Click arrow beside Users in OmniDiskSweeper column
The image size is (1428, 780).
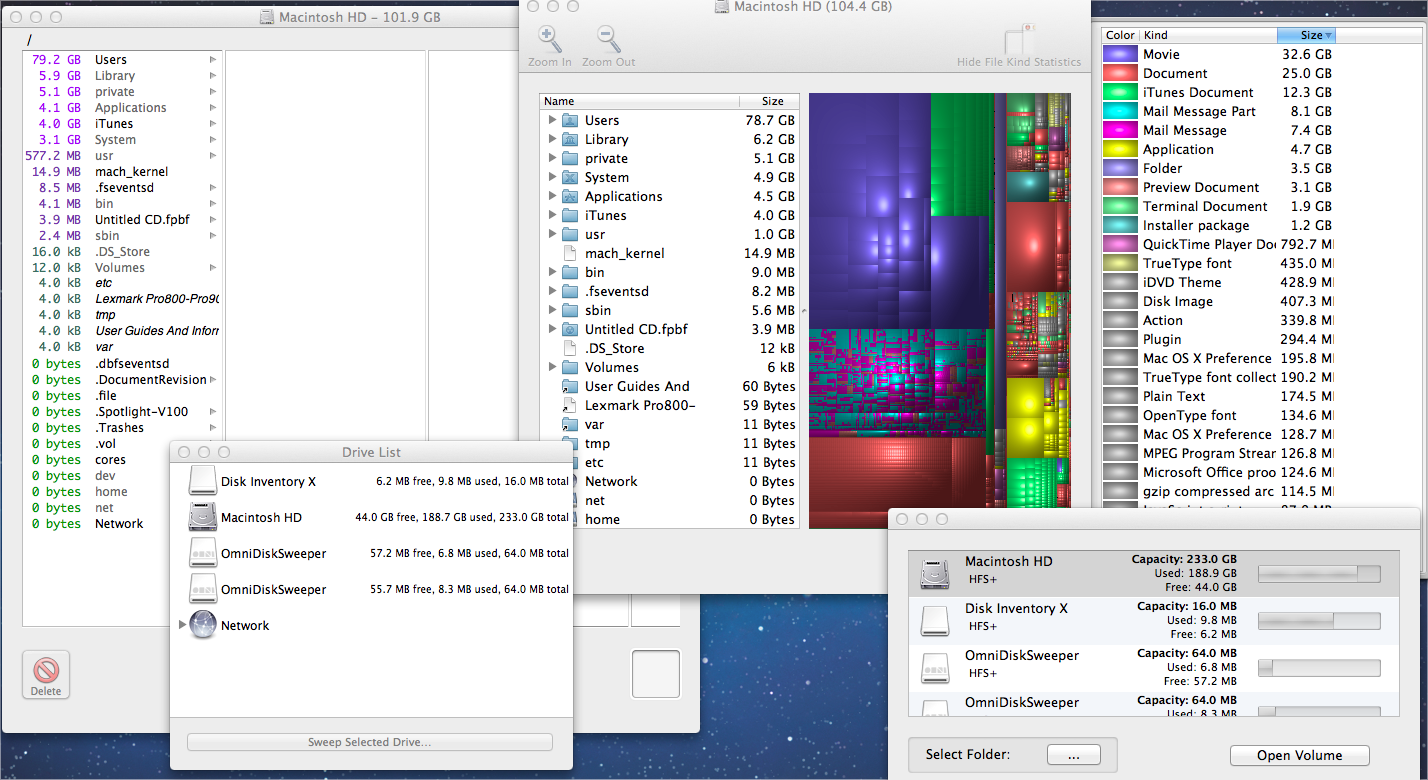click(x=212, y=60)
